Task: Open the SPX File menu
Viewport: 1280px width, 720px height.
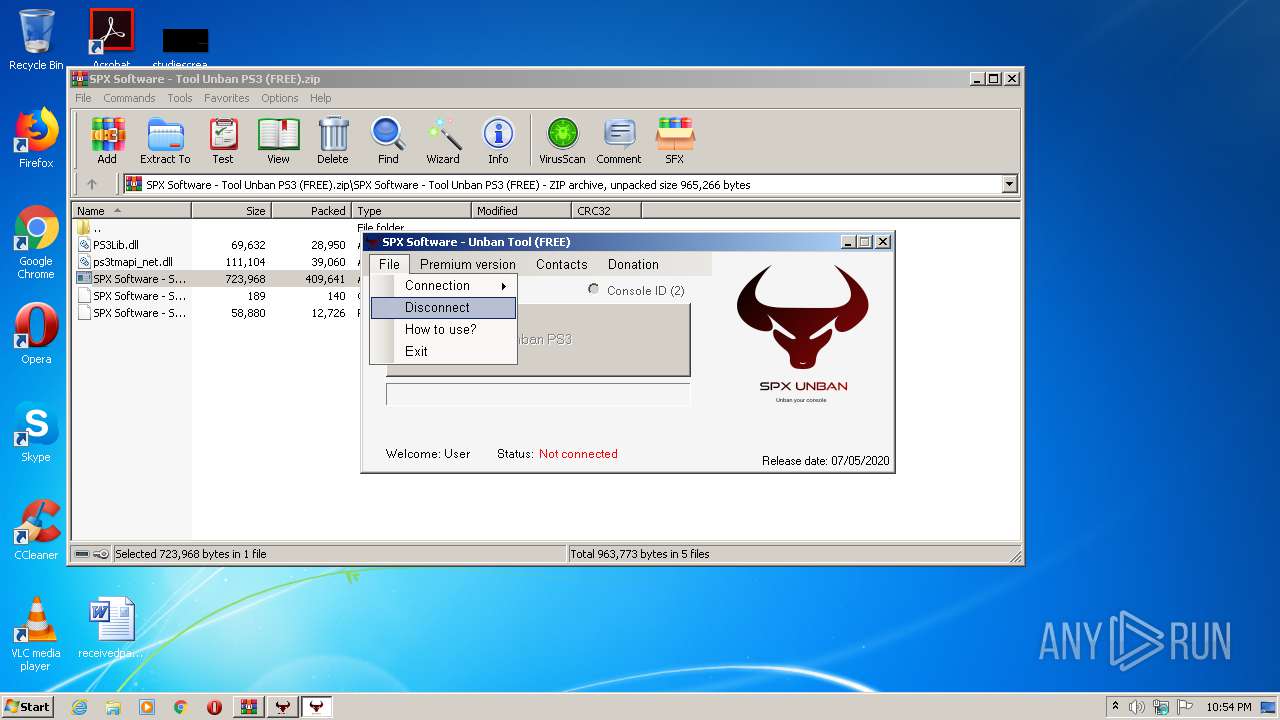Action: (389, 264)
